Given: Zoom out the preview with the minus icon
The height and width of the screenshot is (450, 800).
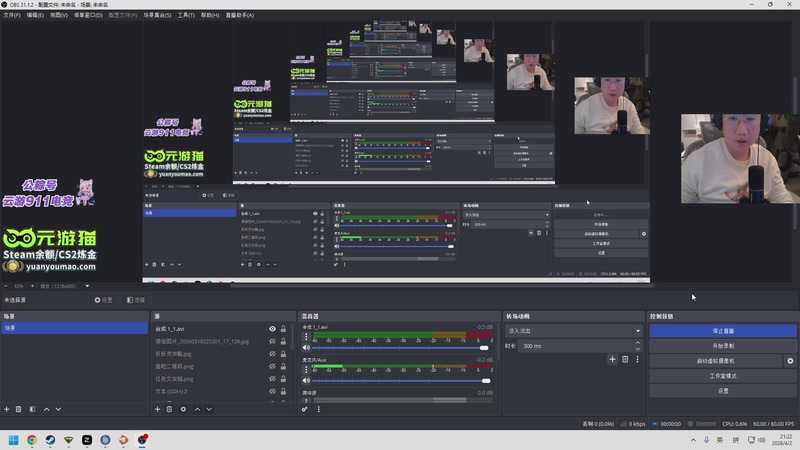Looking at the screenshot, I should tap(6, 286).
